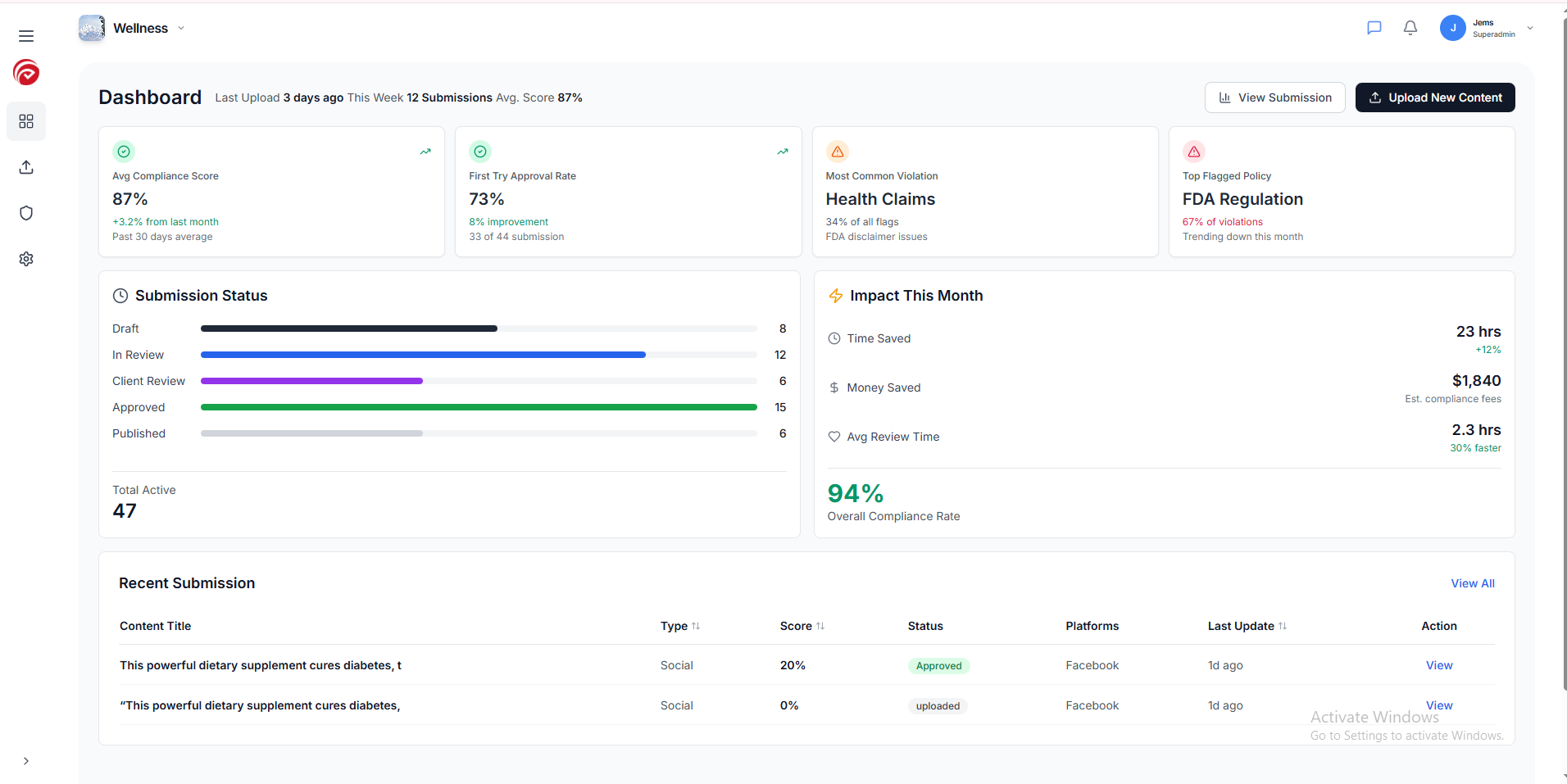The width and height of the screenshot is (1567, 784).
Task: Click the Health Claims heading
Action: [x=880, y=199]
